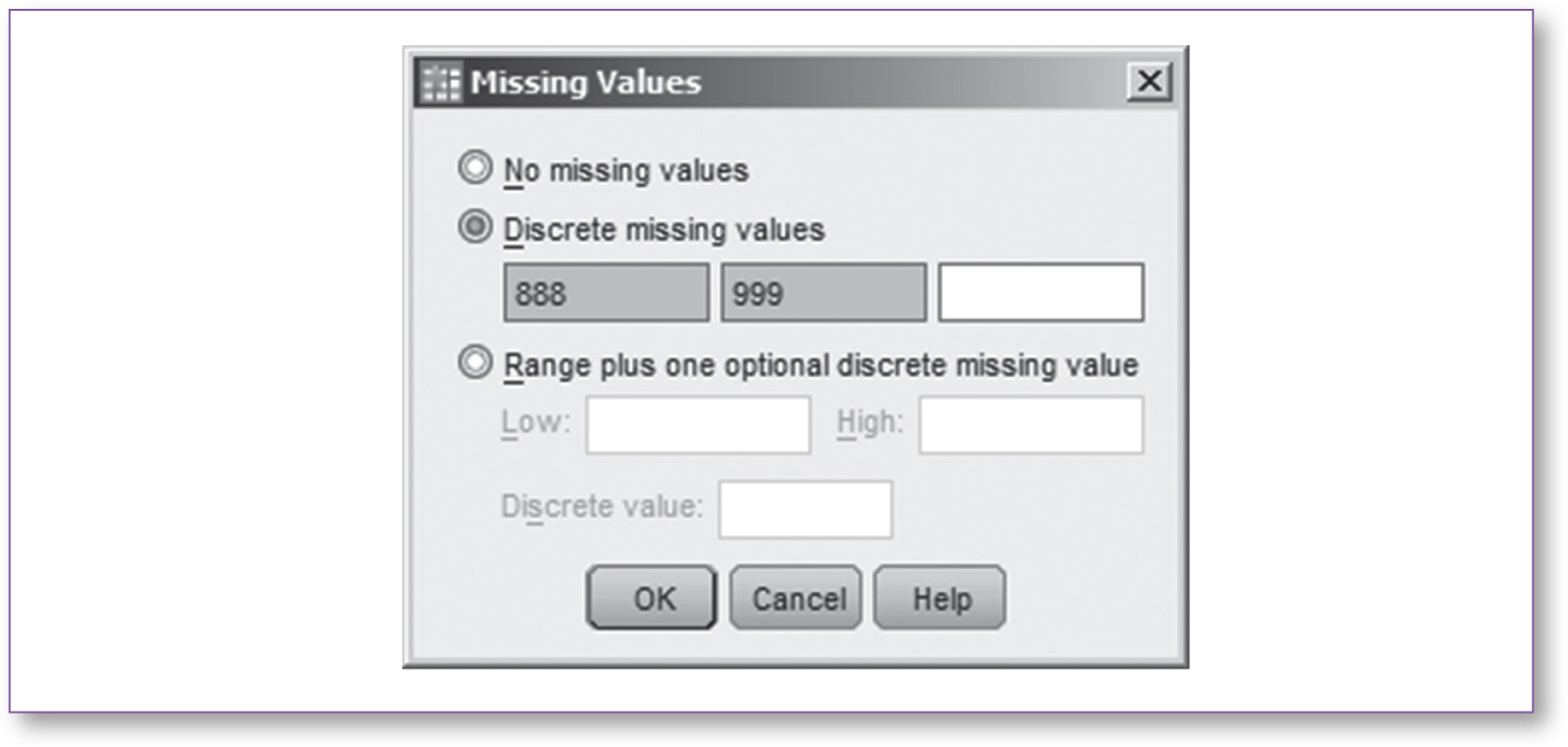
Task: Close the Missing Values dialog
Action: pyautogui.click(x=1149, y=80)
